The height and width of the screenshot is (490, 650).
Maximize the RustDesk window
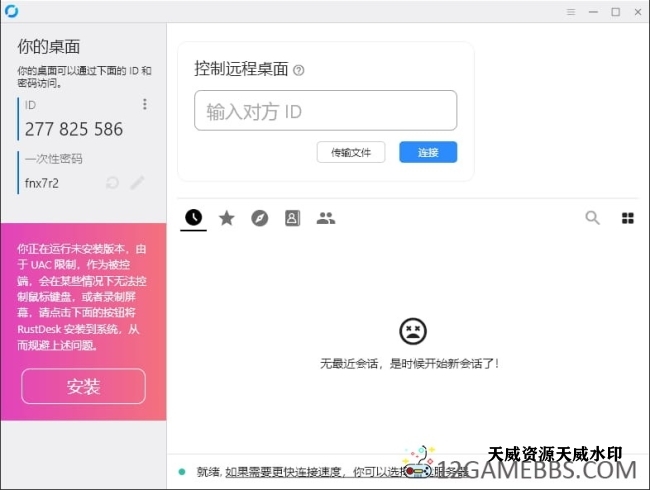[x=615, y=12]
